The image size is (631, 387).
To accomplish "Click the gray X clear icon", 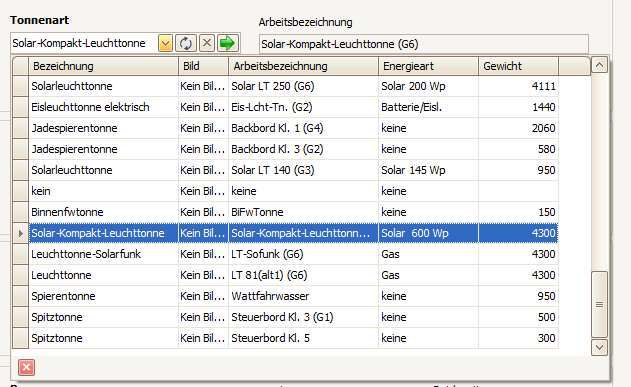I will tap(207, 43).
